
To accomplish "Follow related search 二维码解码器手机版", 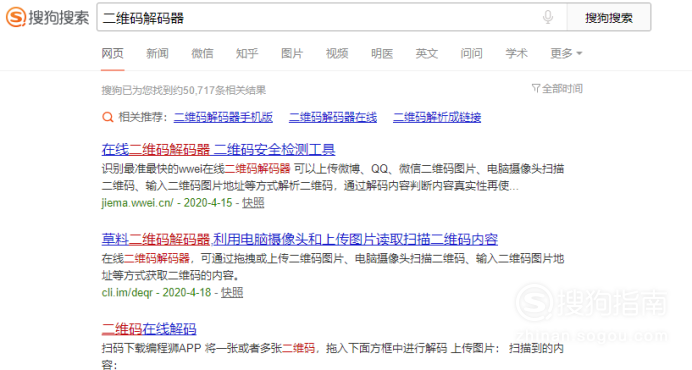I will click(223, 117).
